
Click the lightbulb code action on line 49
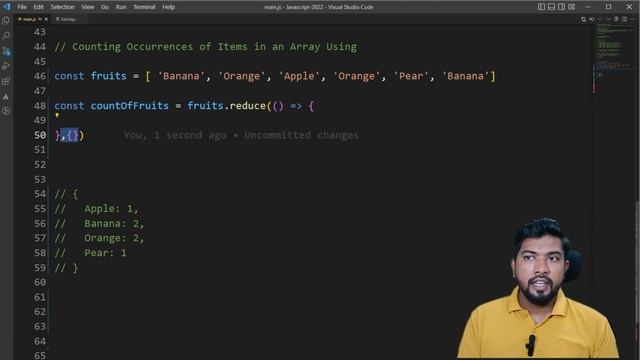pyautogui.click(x=57, y=116)
